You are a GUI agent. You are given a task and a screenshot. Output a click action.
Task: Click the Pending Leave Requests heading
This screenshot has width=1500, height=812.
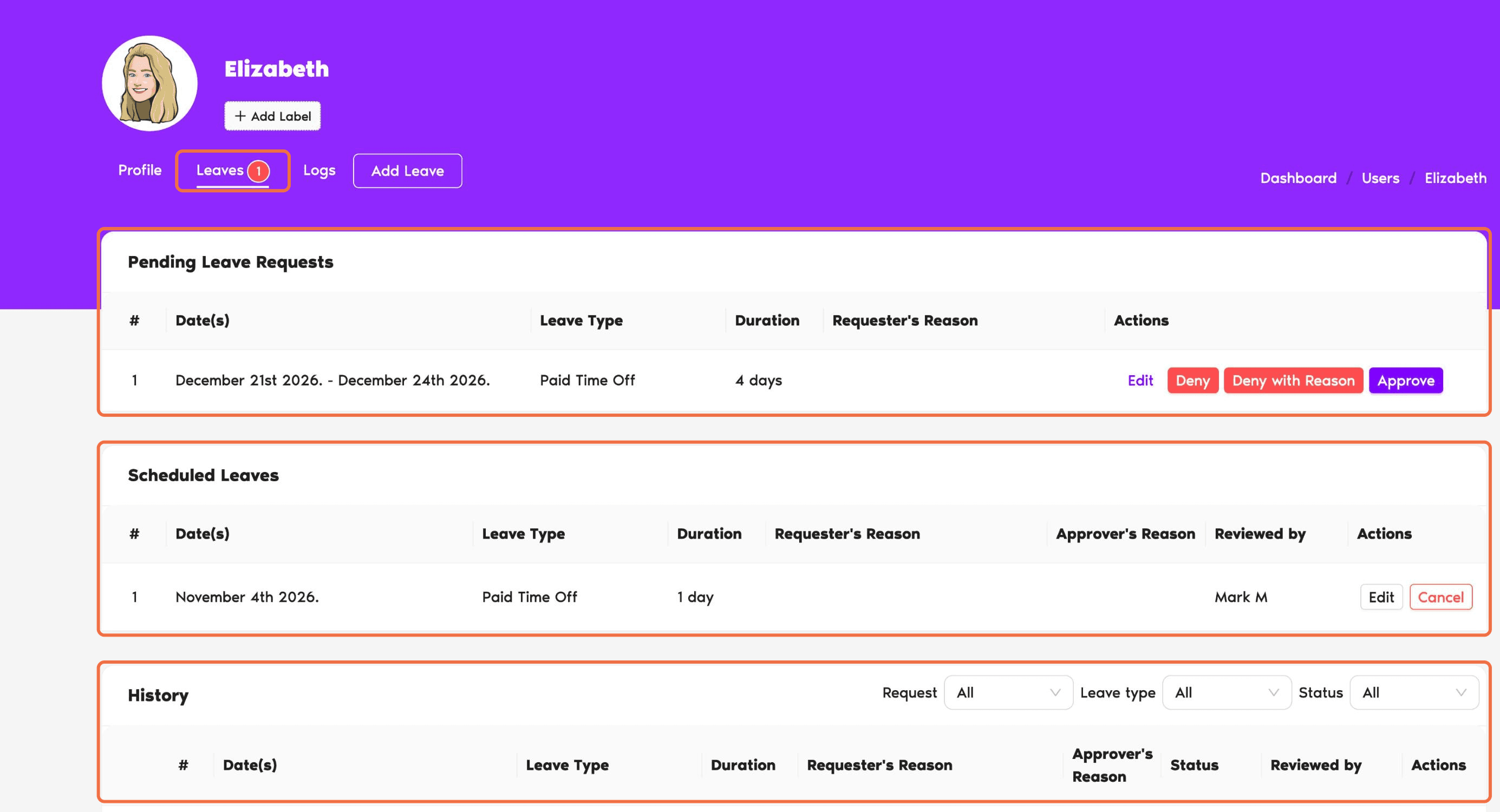pyautogui.click(x=231, y=262)
